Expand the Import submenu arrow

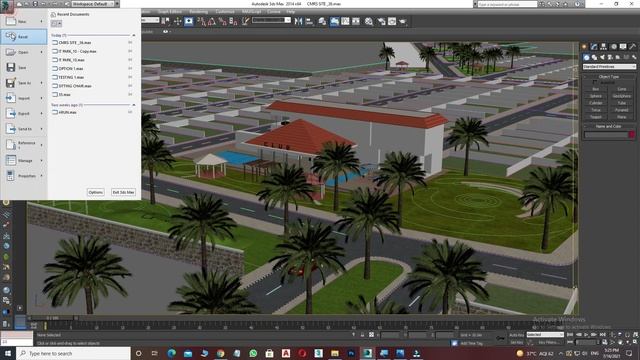tap(42, 98)
